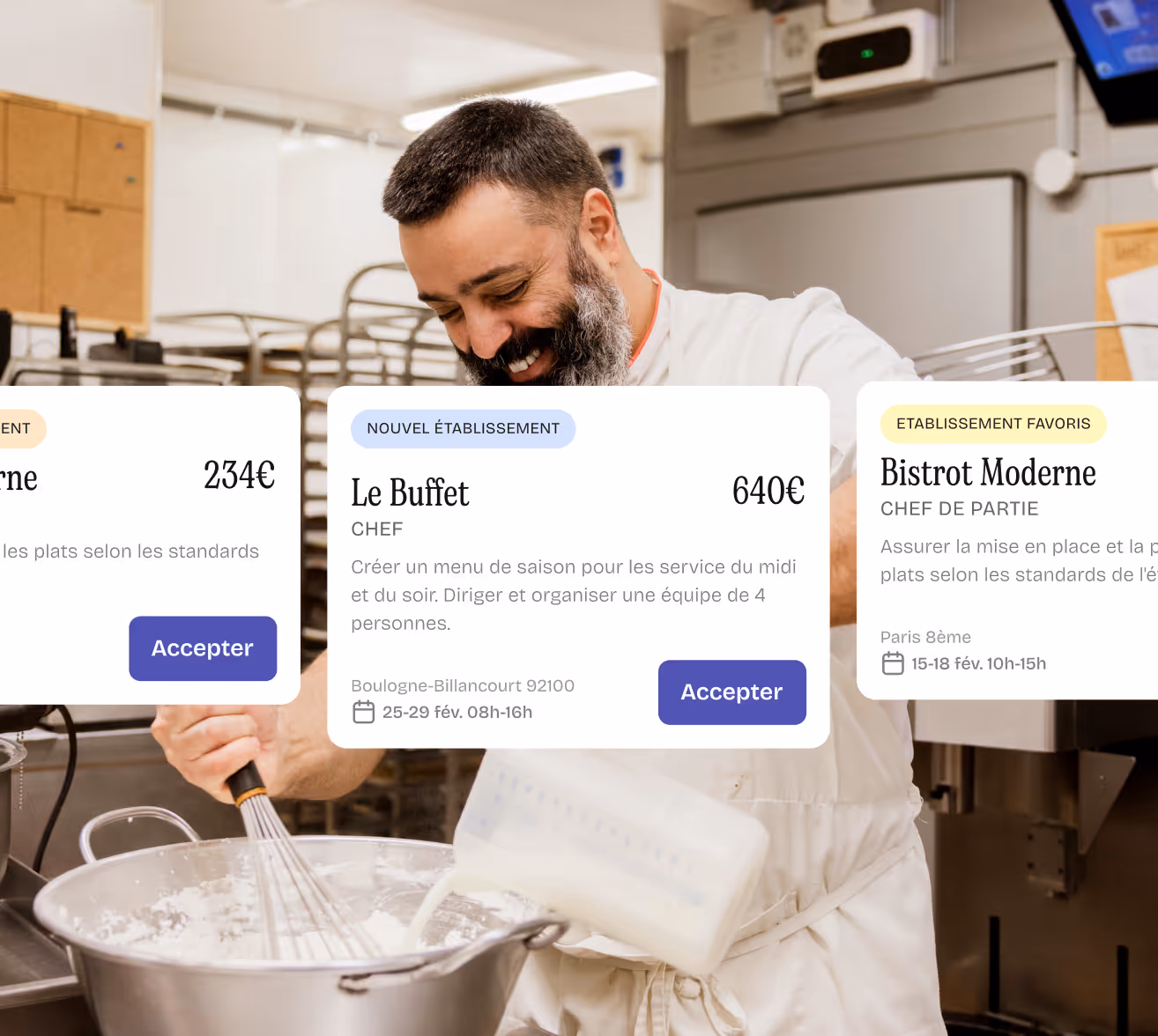
Task: Click the partially visible orange badge on left card
Action: click(x=23, y=428)
